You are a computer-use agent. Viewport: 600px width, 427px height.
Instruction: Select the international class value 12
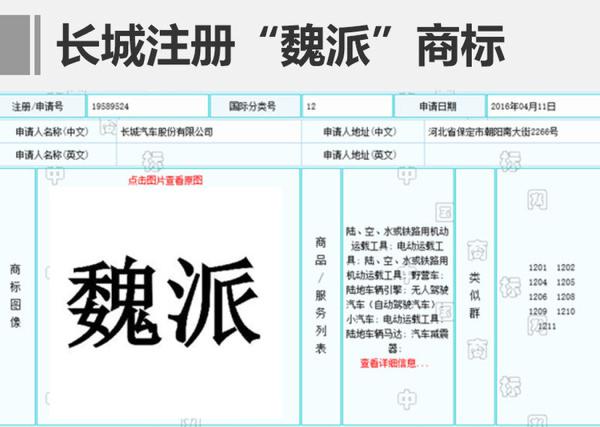click(x=311, y=106)
